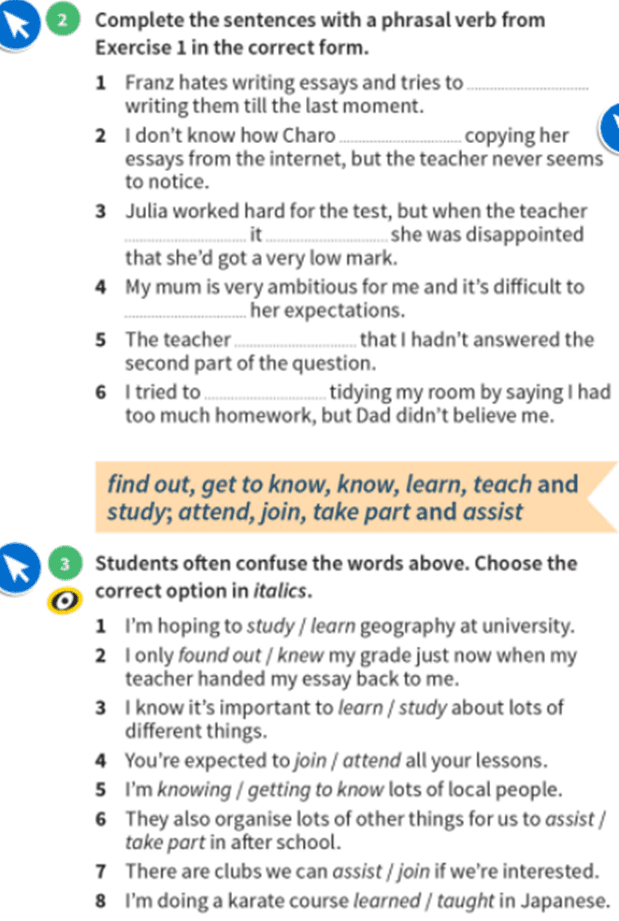The image size is (619, 921).
Task: Click the blank before 'it' in Julia sentence
Action: point(185,236)
